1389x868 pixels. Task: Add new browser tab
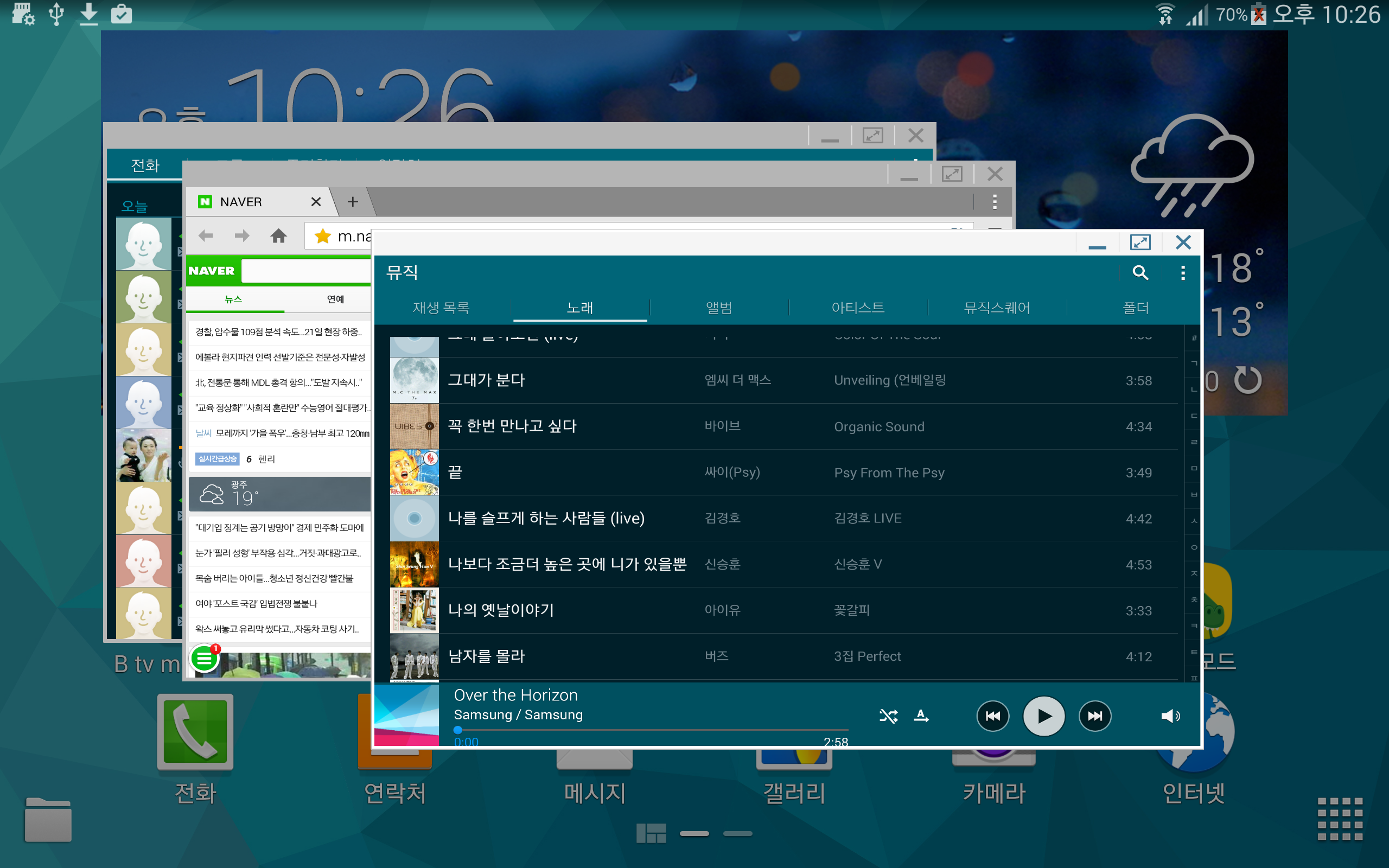[353, 201]
